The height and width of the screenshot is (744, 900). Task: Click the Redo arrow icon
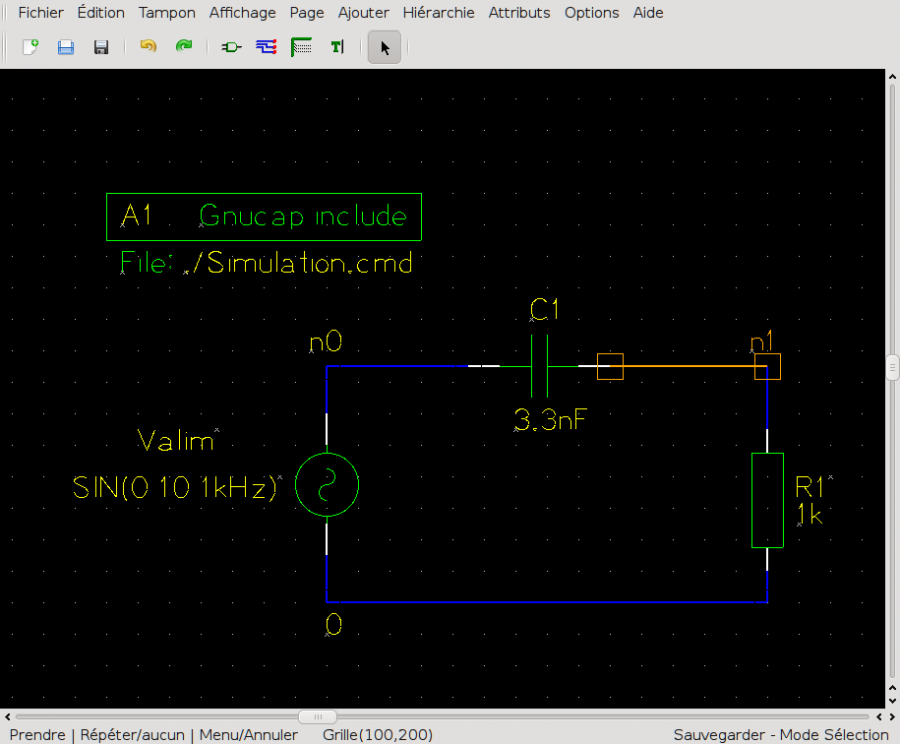184,46
